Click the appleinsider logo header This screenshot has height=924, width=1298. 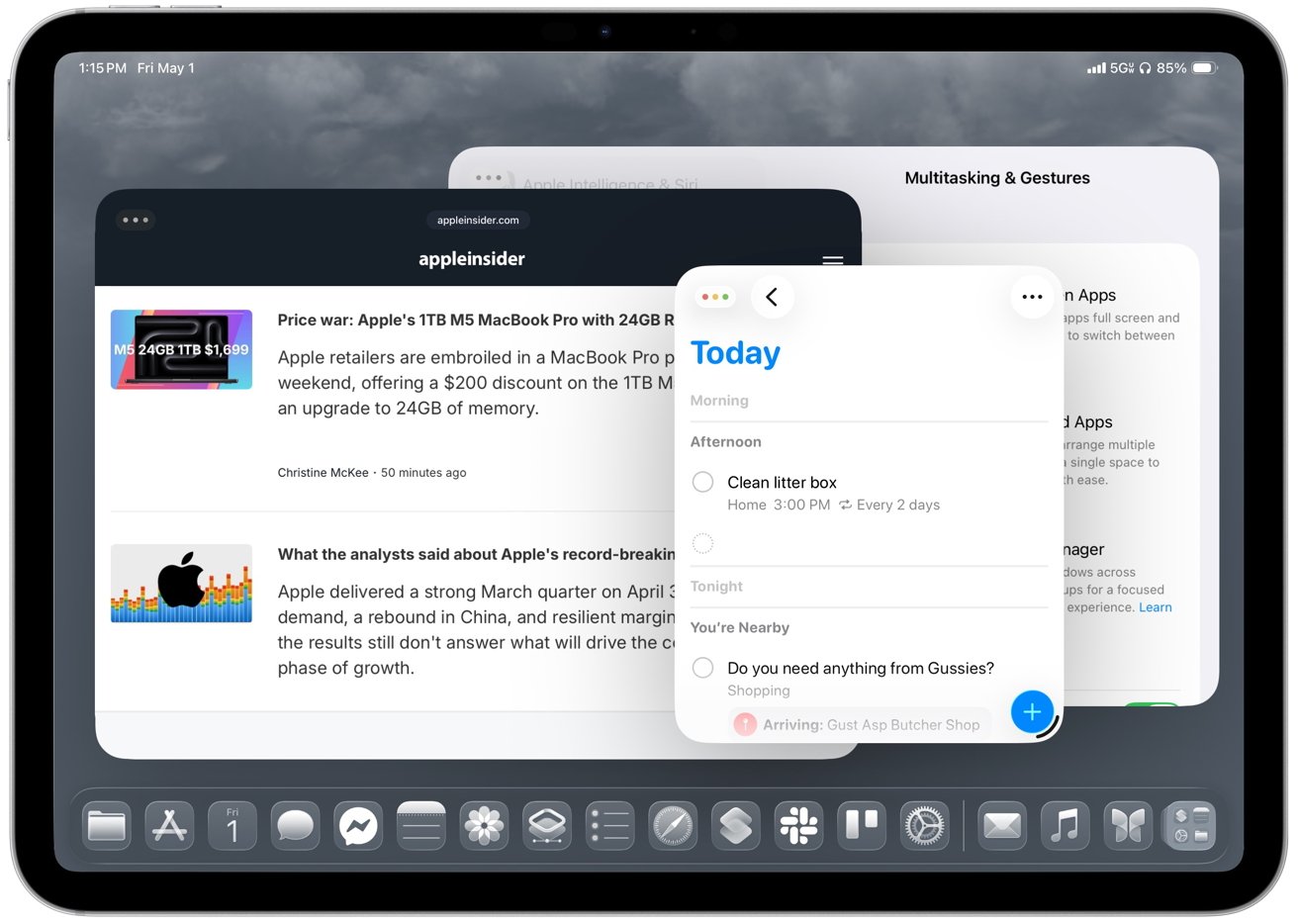pyautogui.click(x=472, y=259)
